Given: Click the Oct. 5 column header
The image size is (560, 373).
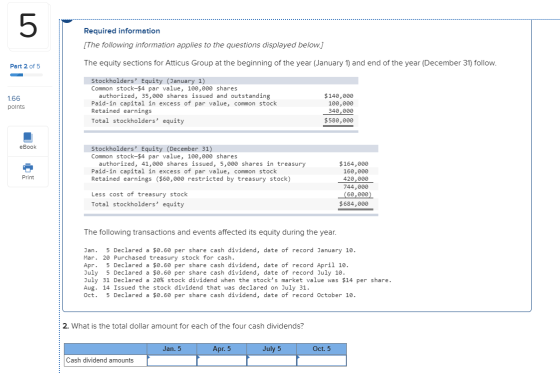Looking at the screenshot, I should [321, 349].
